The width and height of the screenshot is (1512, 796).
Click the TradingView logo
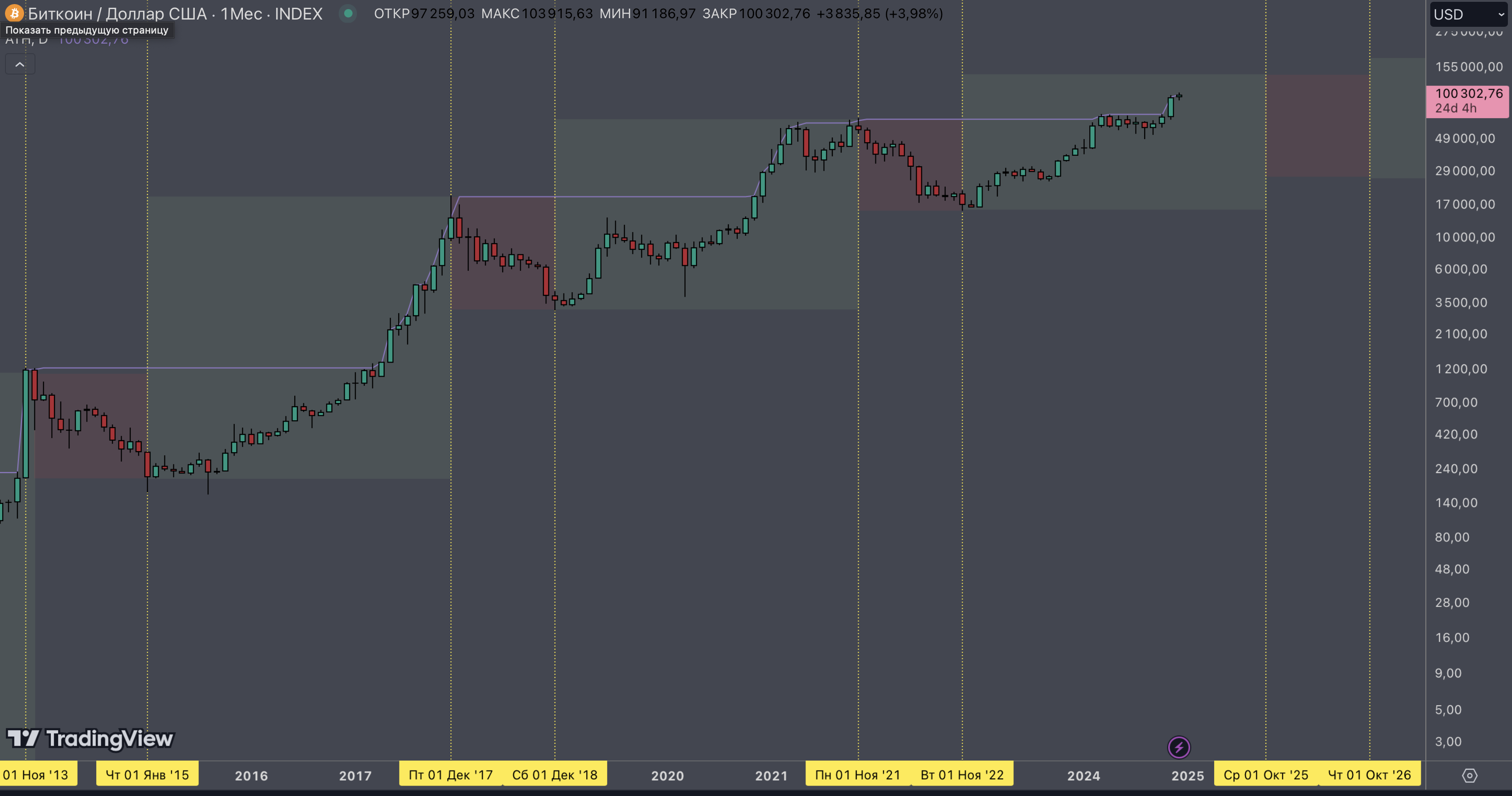pos(90,738)
